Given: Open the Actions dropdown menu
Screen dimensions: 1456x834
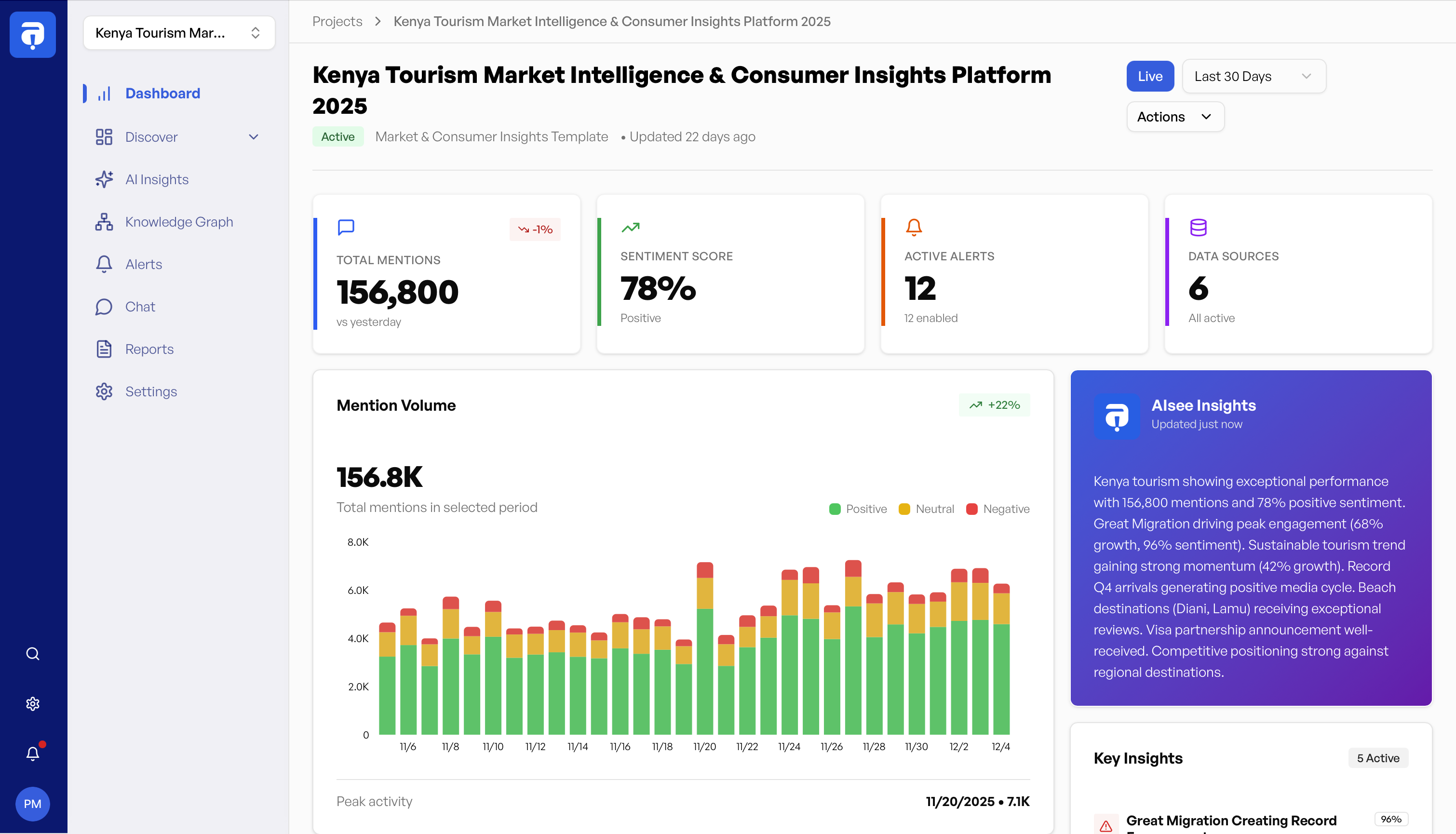Looking at the screenshot, I should (x=1175, y=117).
